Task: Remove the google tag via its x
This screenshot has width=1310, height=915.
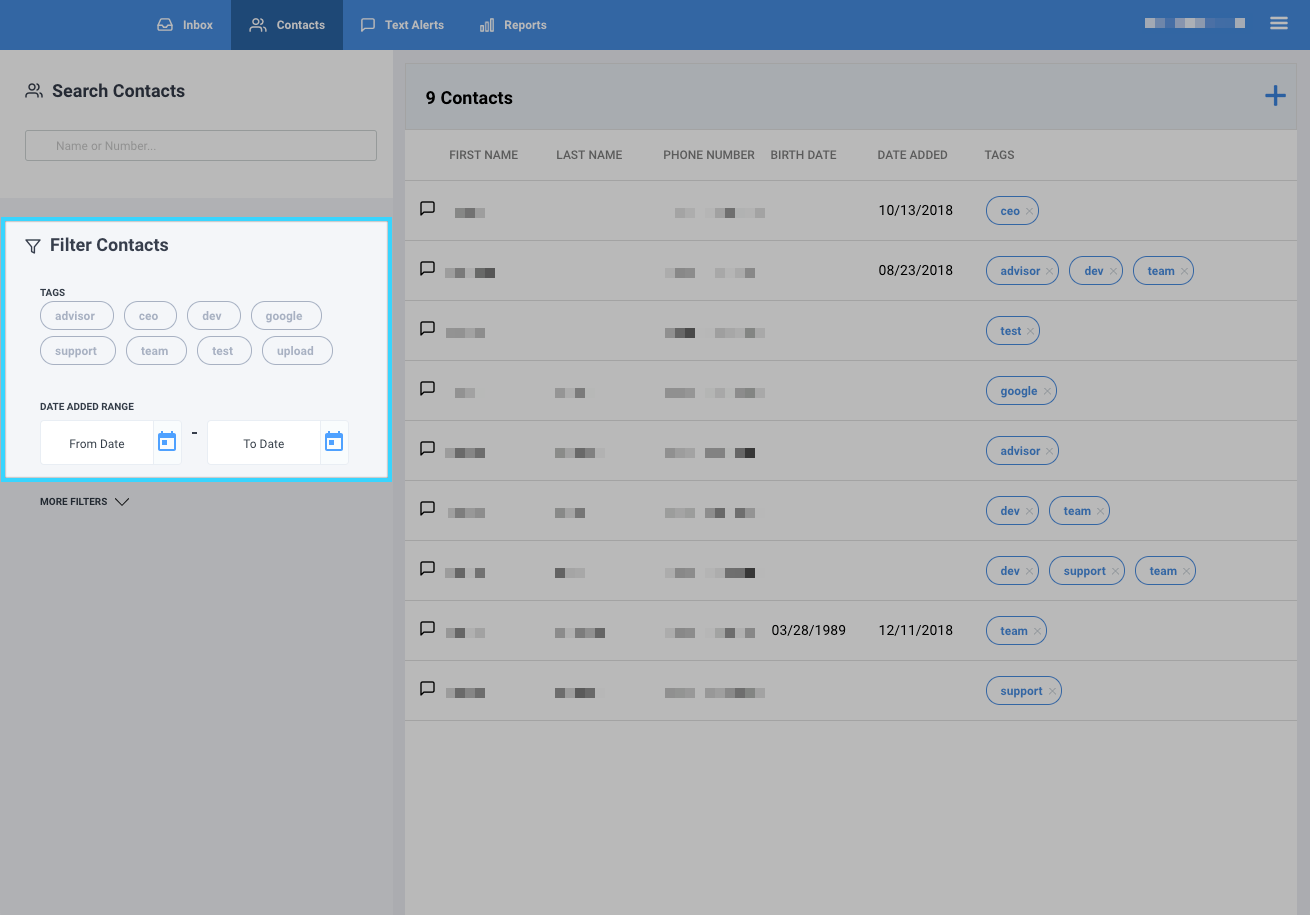Action: coord(1047,392)
